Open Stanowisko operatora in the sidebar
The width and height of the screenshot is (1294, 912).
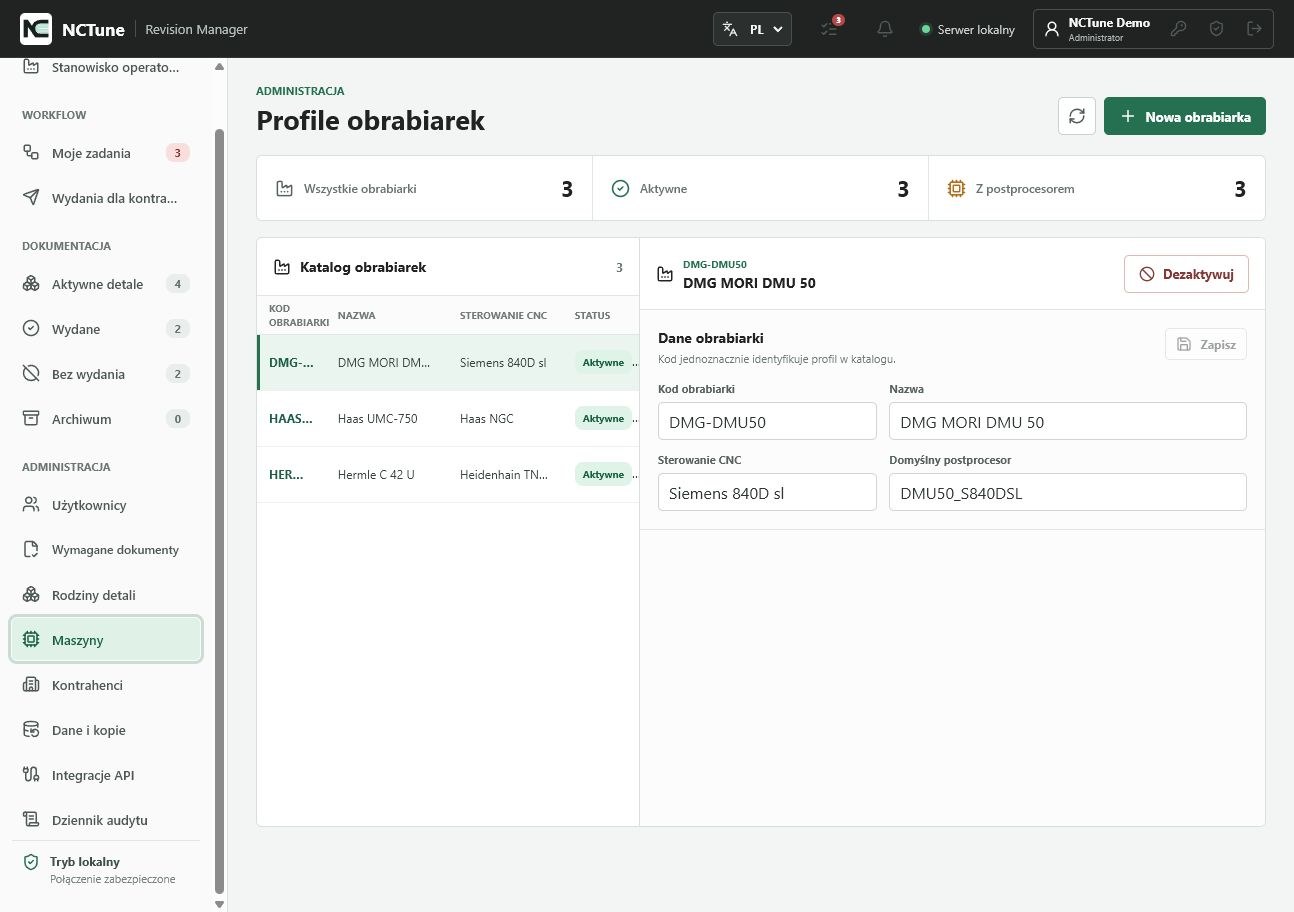point(106,67)
